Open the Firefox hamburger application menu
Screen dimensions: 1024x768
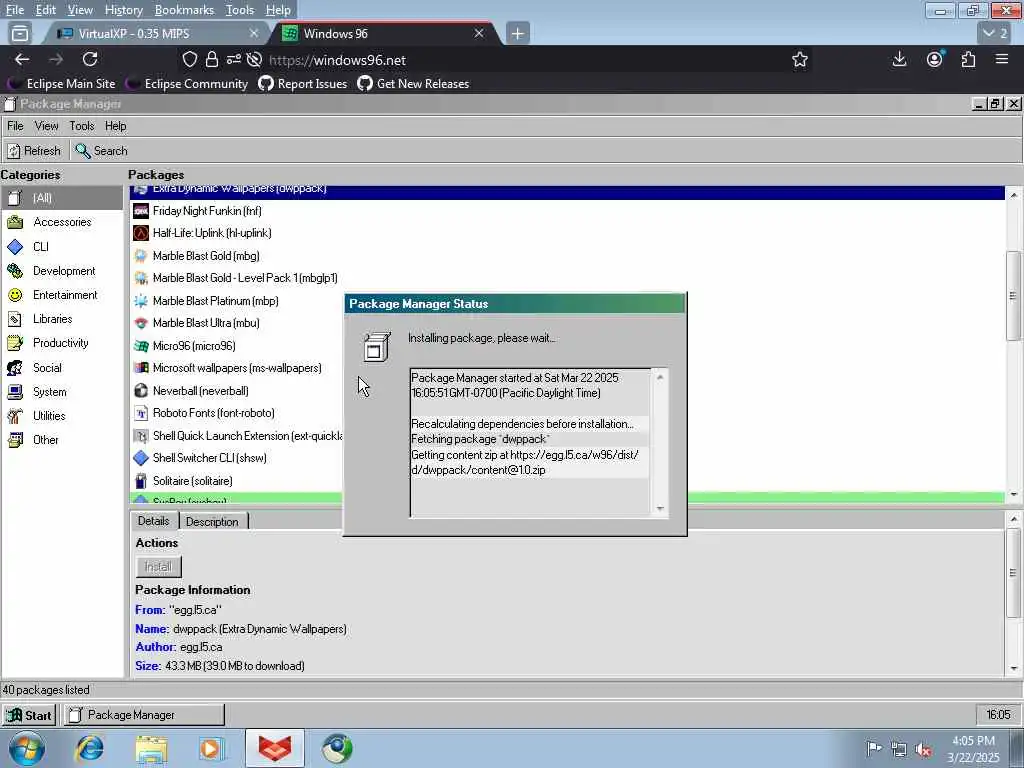tap(1002, 59)
